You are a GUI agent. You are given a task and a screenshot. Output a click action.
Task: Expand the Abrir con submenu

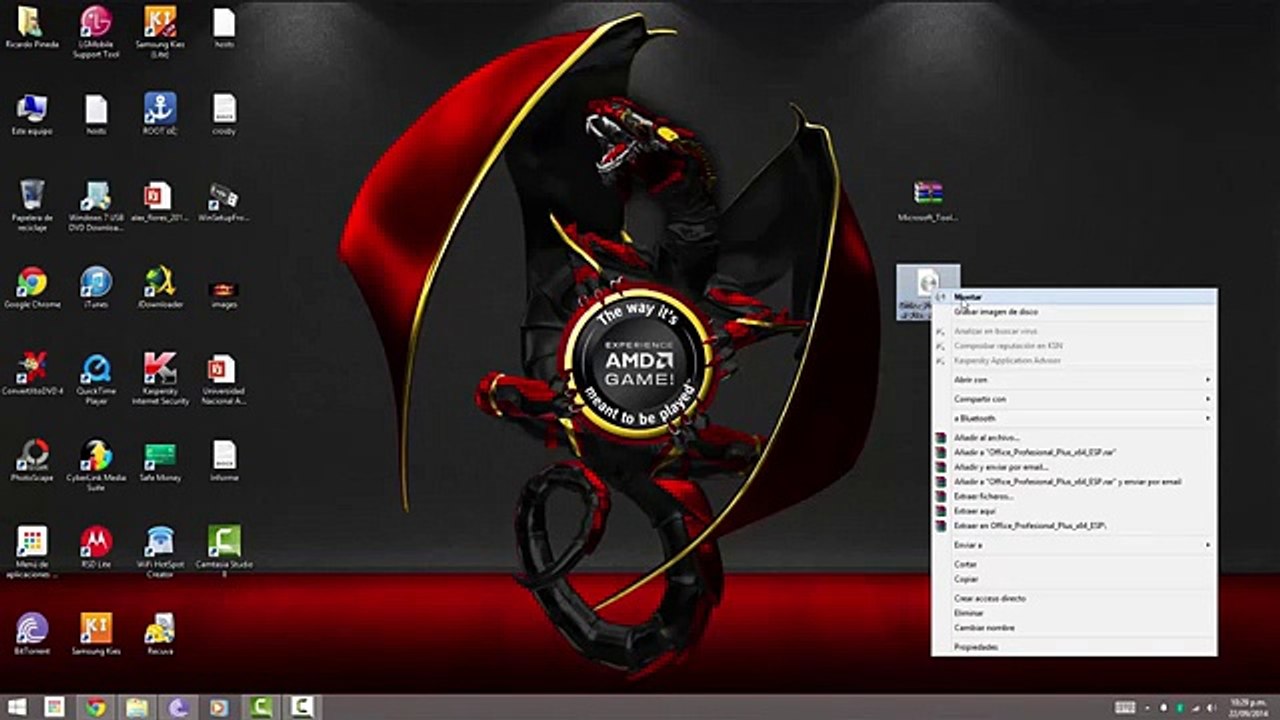[1074, 380]
